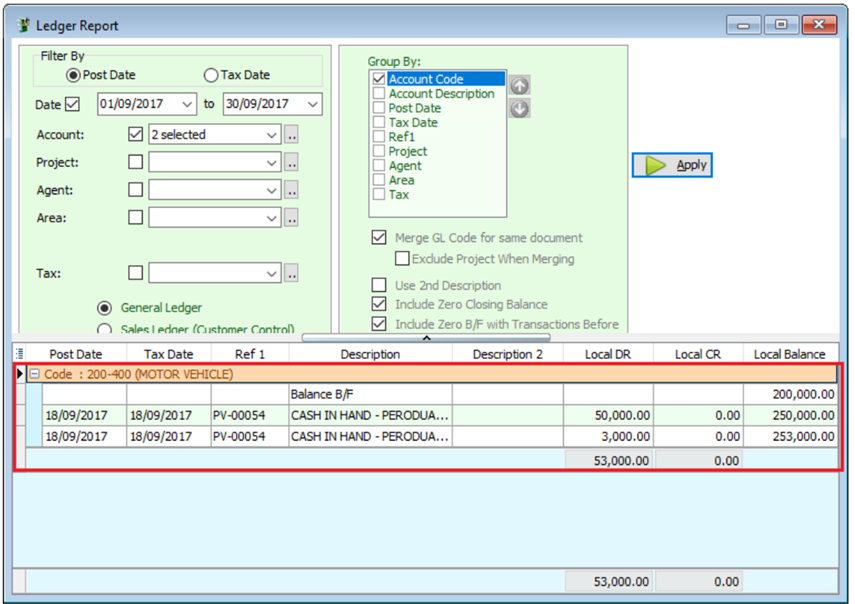Open the Account dropdown showing 2 selected
Screen dimensions: 855x604
coord(271,135)
